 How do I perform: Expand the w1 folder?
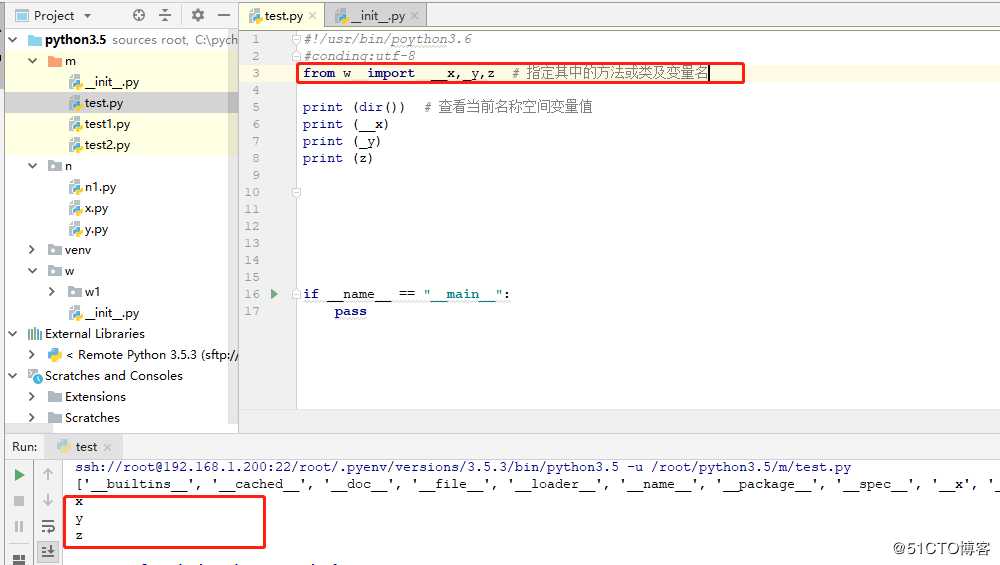pos(52,291)
